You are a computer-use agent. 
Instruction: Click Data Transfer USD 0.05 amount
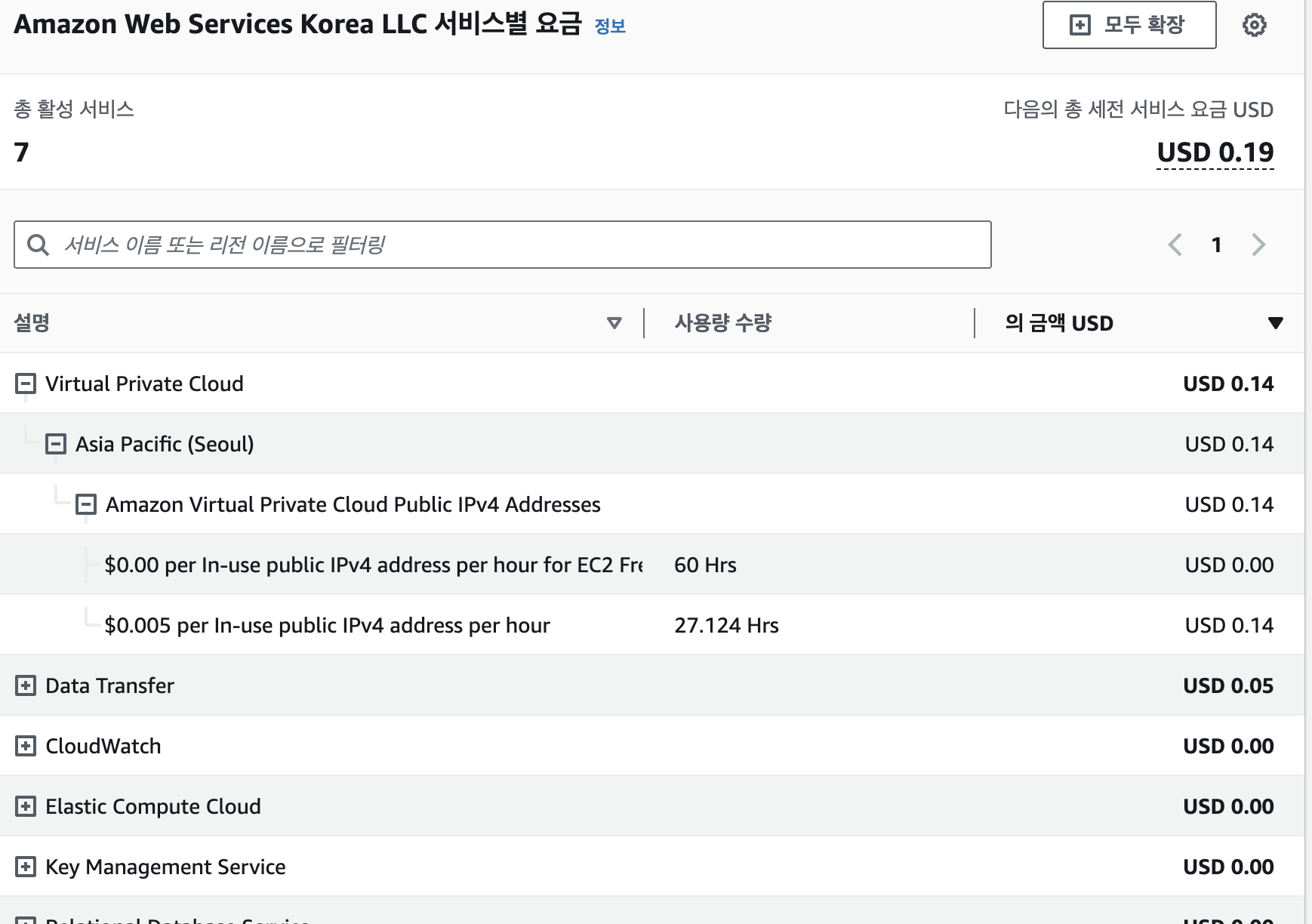click(x=1228, y=685)
